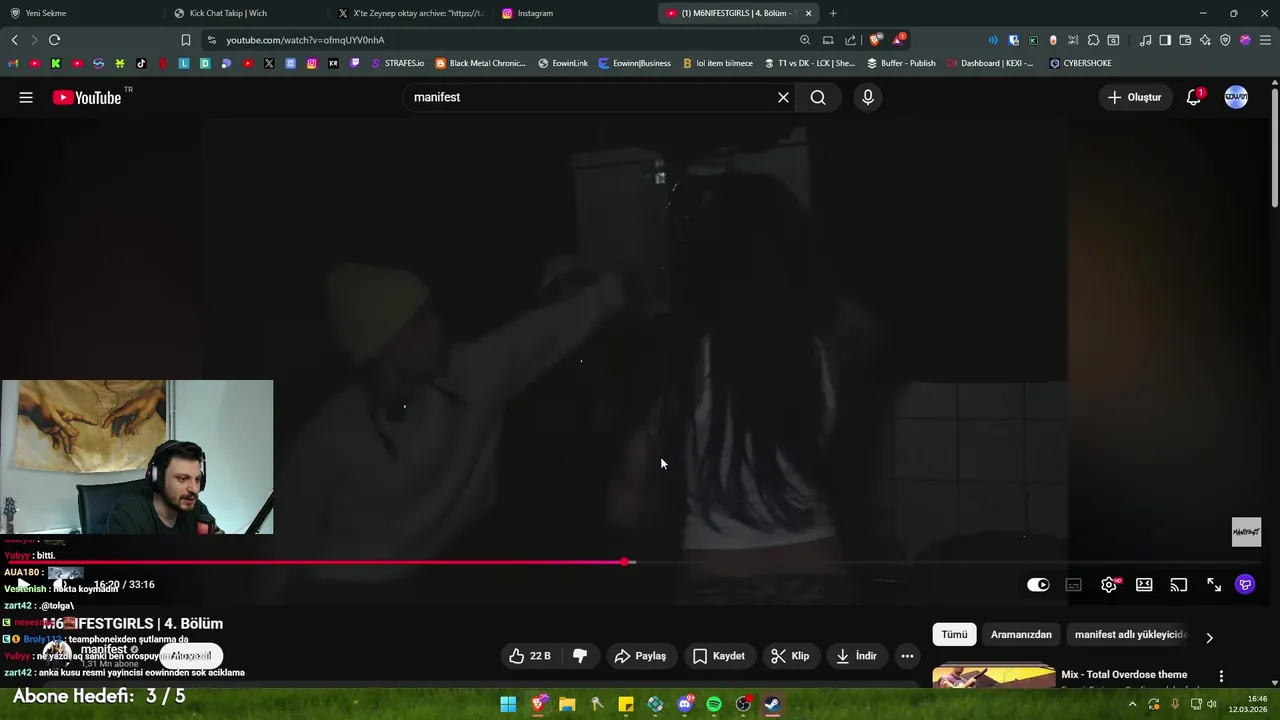Toggle subtitles in the video player

[x=1074, y=585]
